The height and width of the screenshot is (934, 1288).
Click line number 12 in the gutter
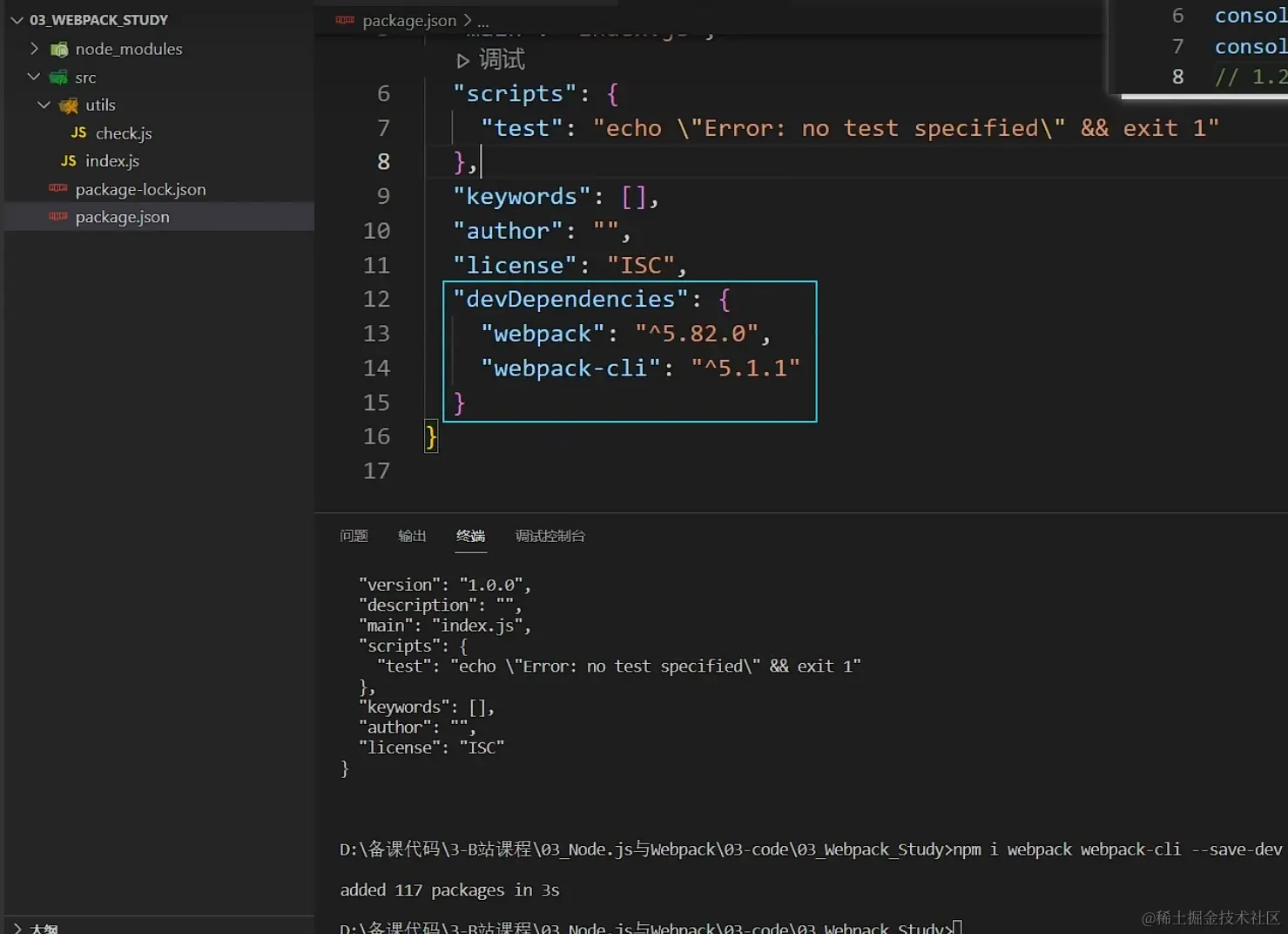376,299
